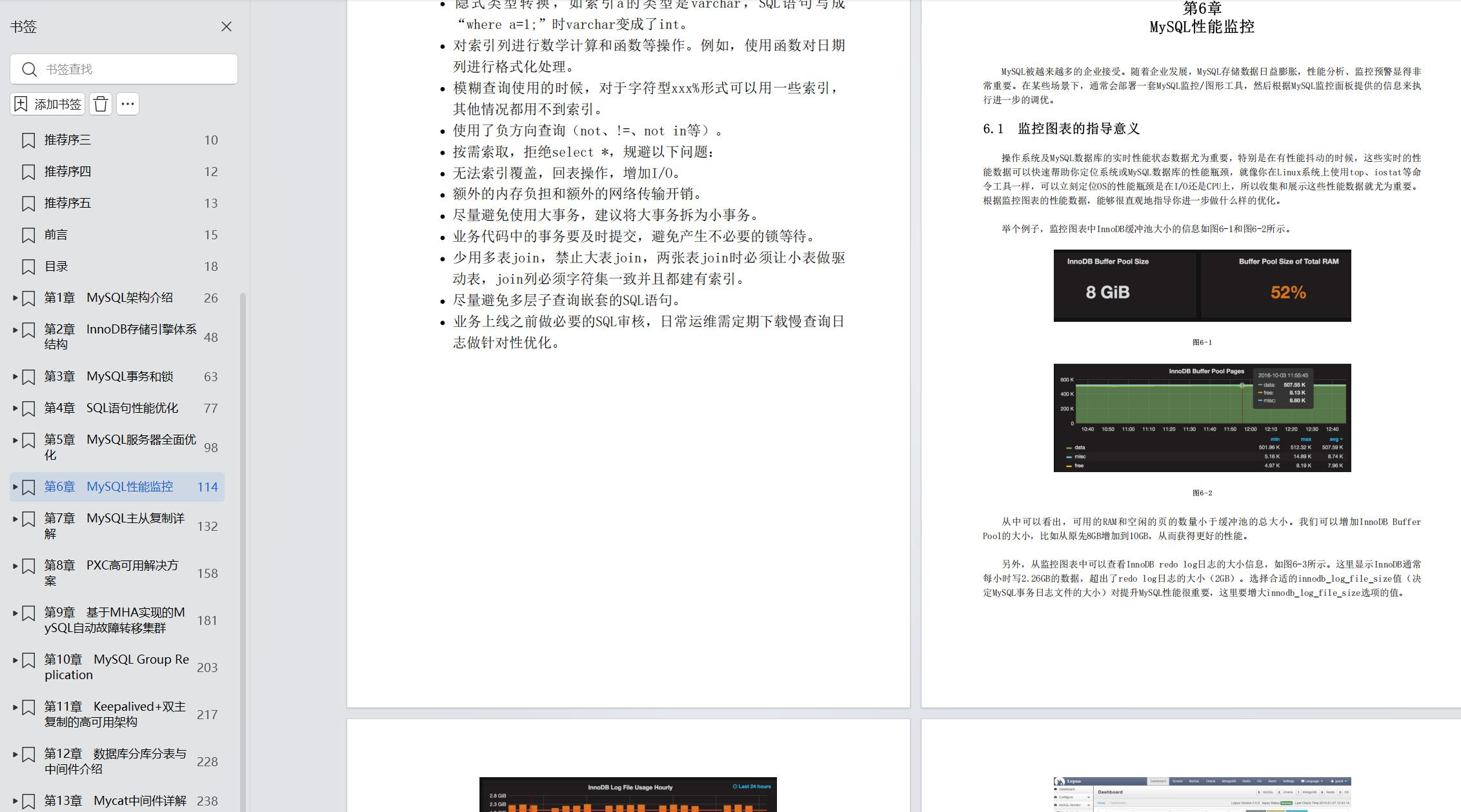
Task: Go to 第12章 数据库分库分表与中间件介绍
Action: (x=116, y=761)
